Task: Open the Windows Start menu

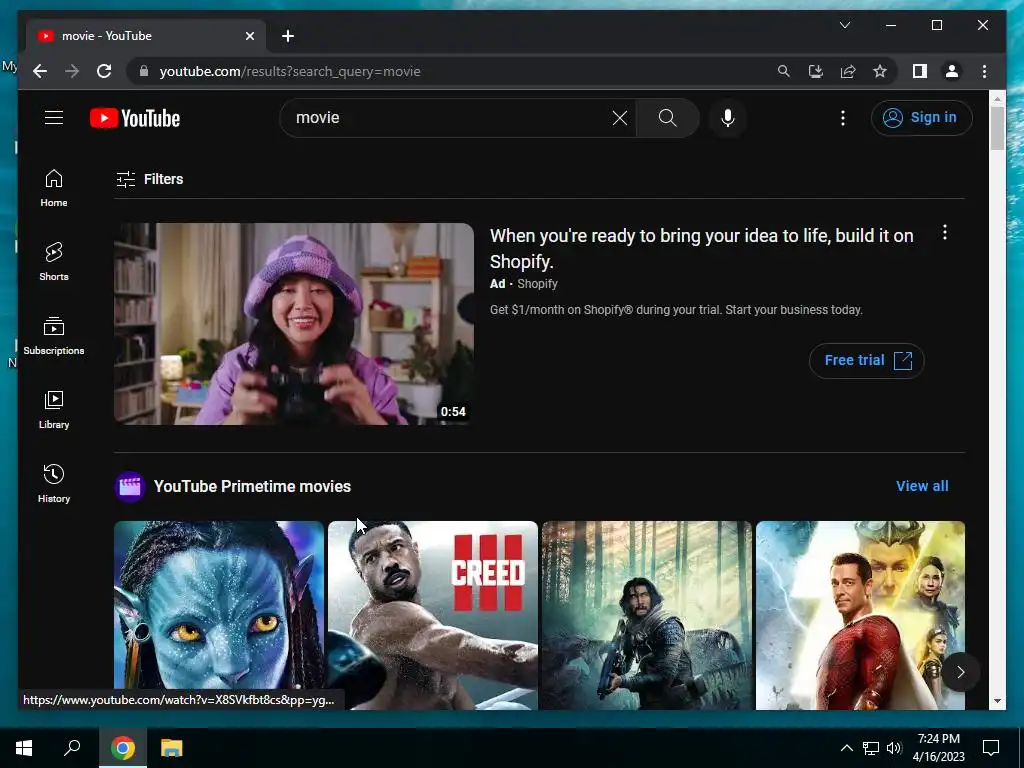Action: point(24,748)
